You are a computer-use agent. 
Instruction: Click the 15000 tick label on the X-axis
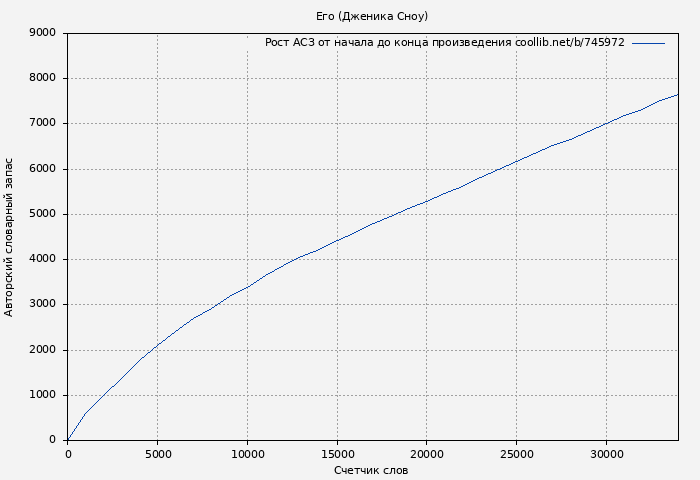(x=337, y=453)
